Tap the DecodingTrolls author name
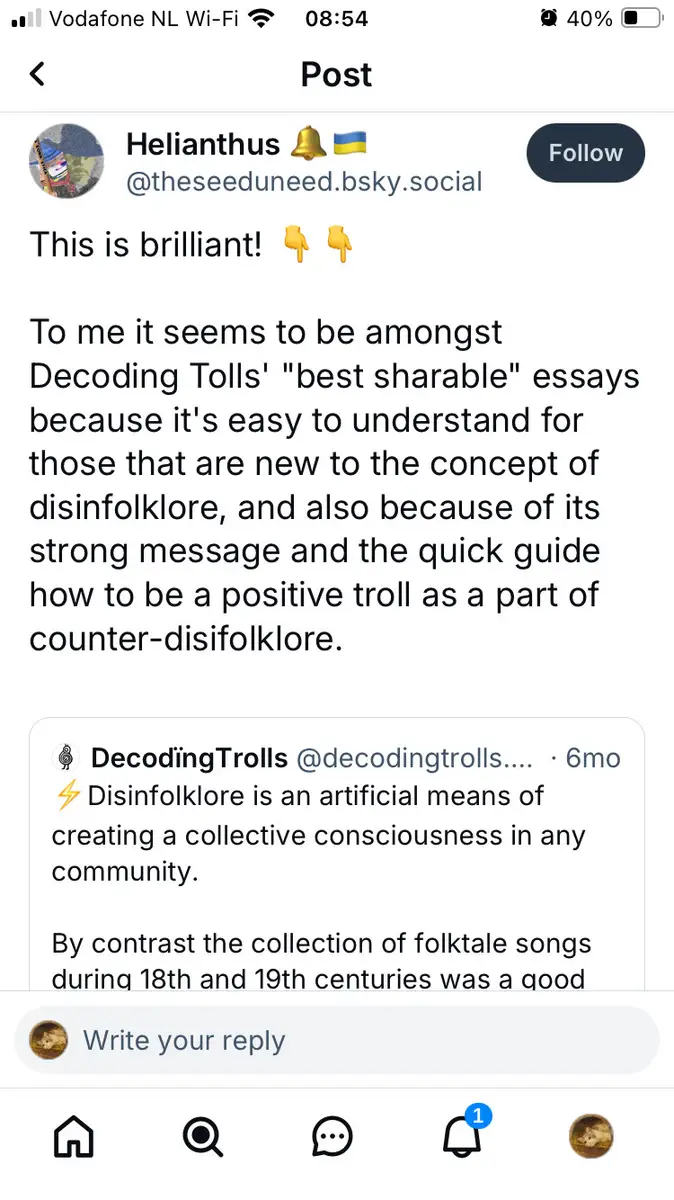 [189, 758]
